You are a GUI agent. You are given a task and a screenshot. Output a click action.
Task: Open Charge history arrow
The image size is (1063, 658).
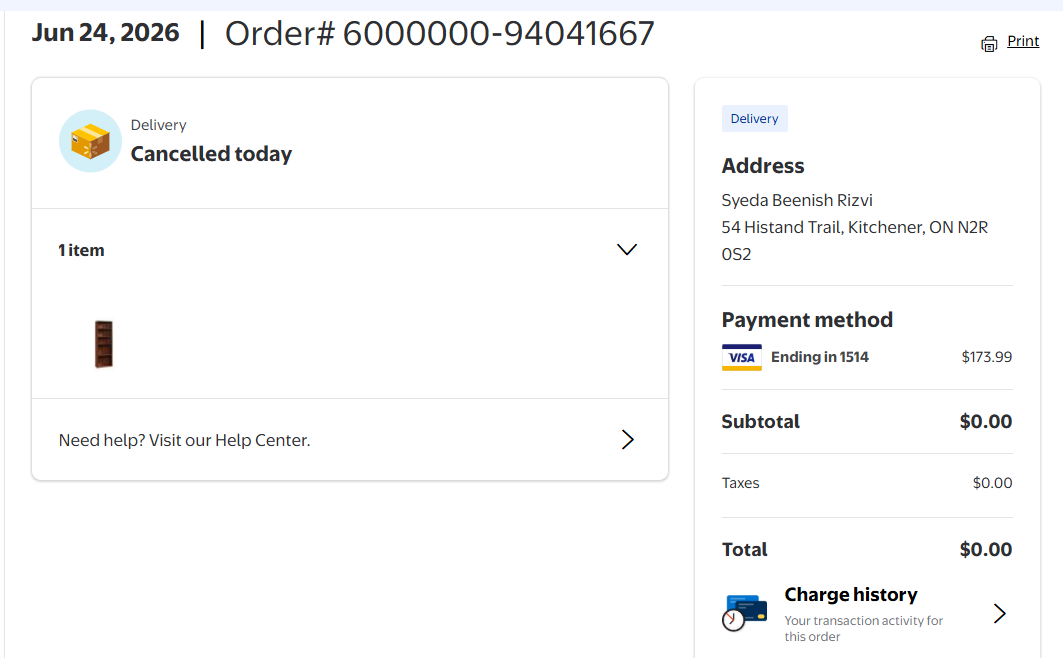click(x=999, y=613)
